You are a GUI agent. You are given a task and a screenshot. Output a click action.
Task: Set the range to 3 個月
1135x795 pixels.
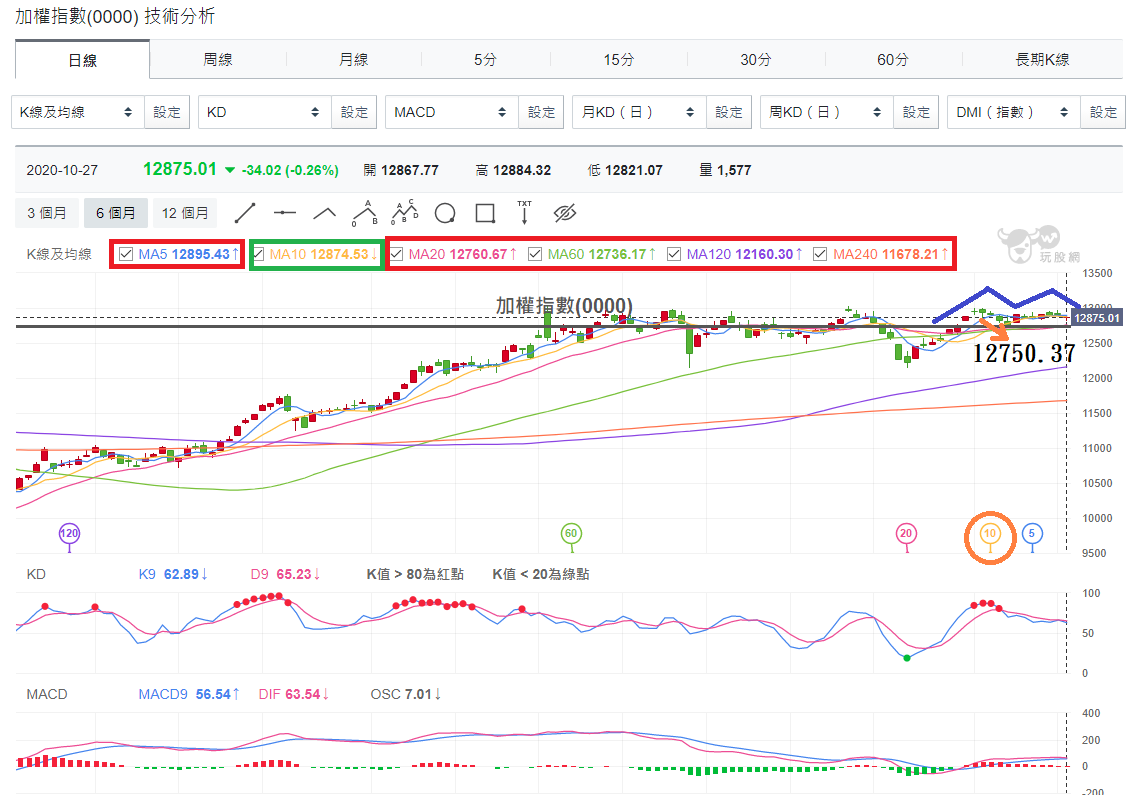point(47,213)
